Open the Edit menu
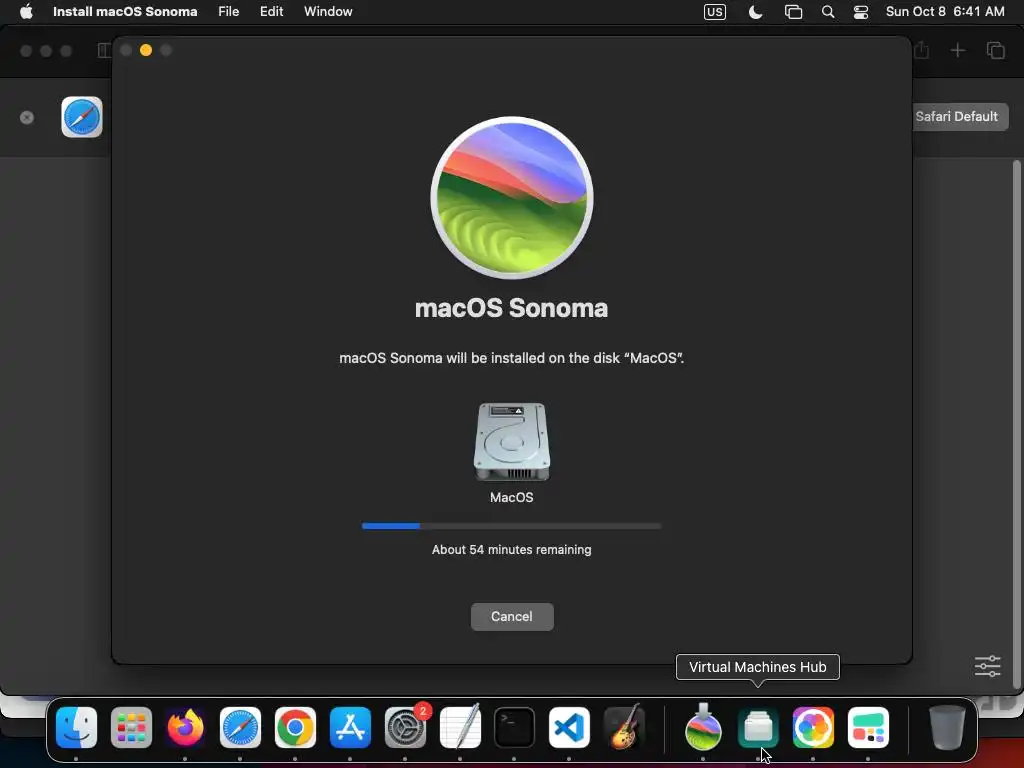Screen dimensions: 1024x768 click(271, 12)
